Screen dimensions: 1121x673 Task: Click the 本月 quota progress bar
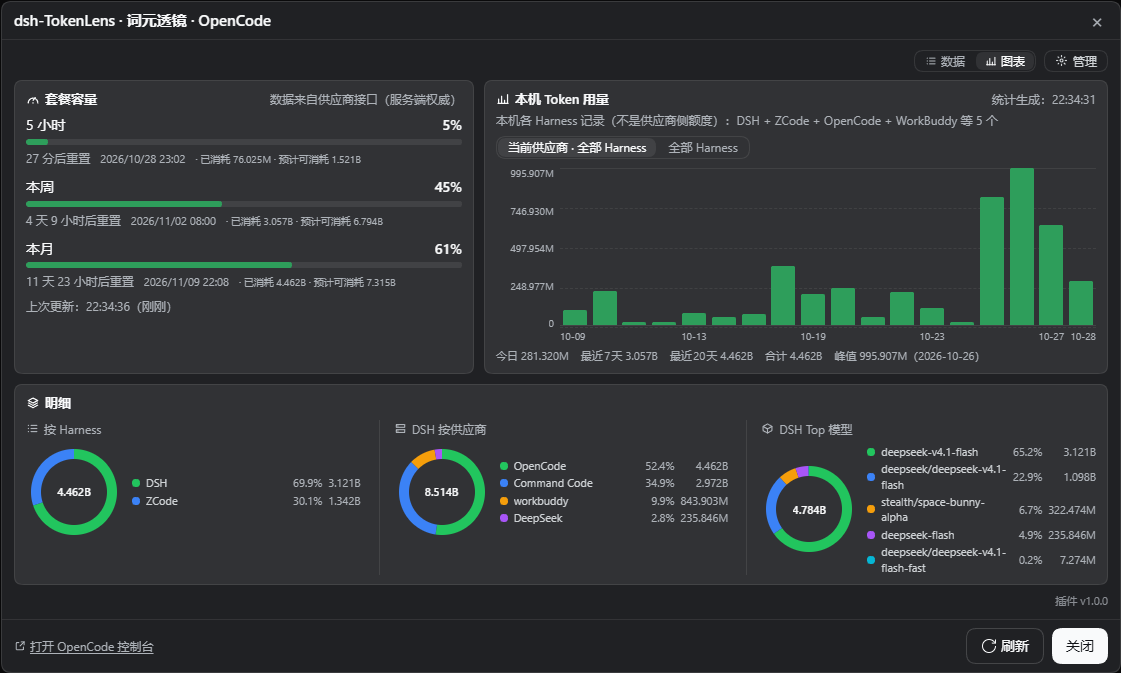tap(244, 265)
